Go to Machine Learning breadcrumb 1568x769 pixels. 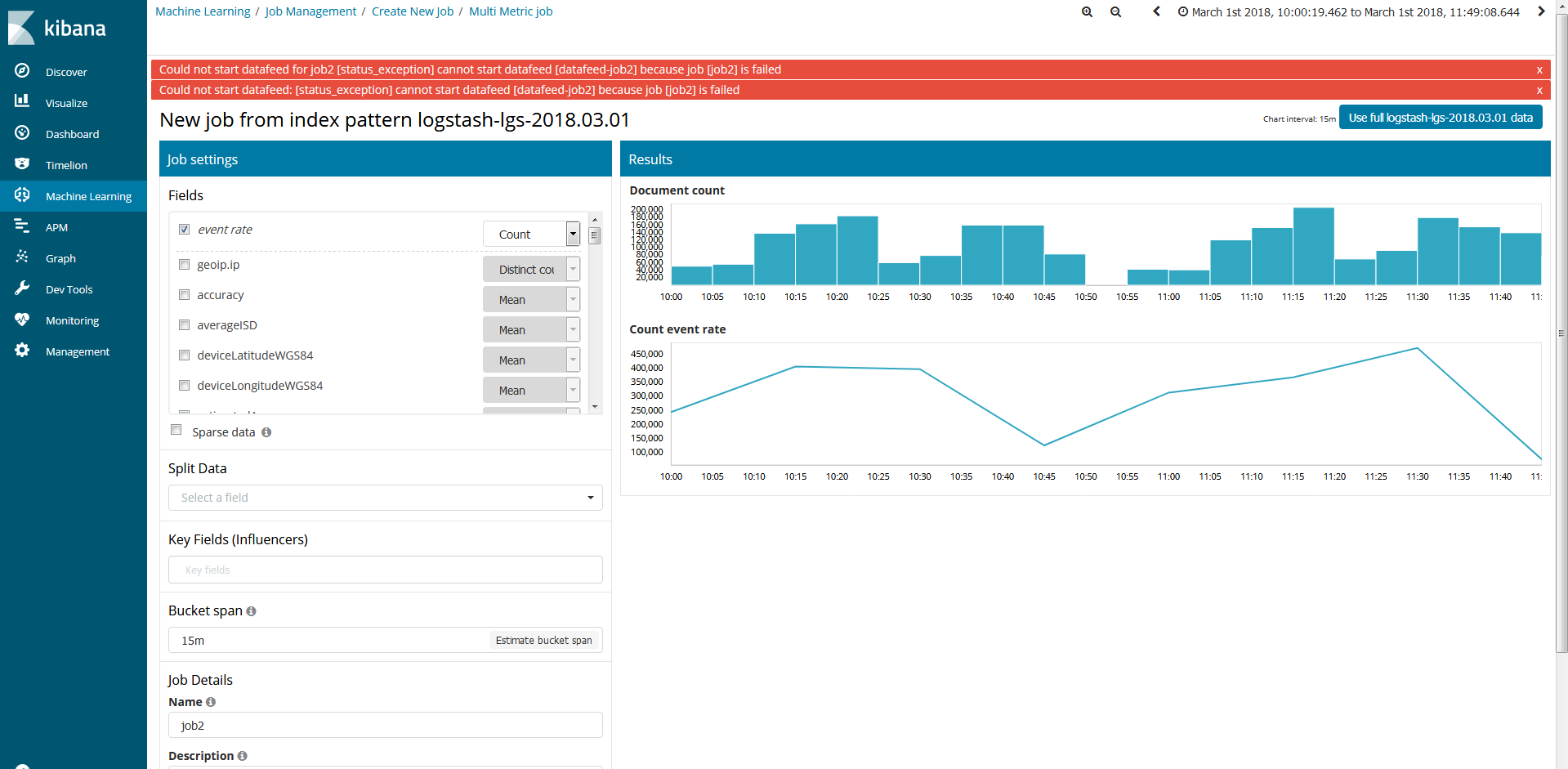tap(203, 11)
